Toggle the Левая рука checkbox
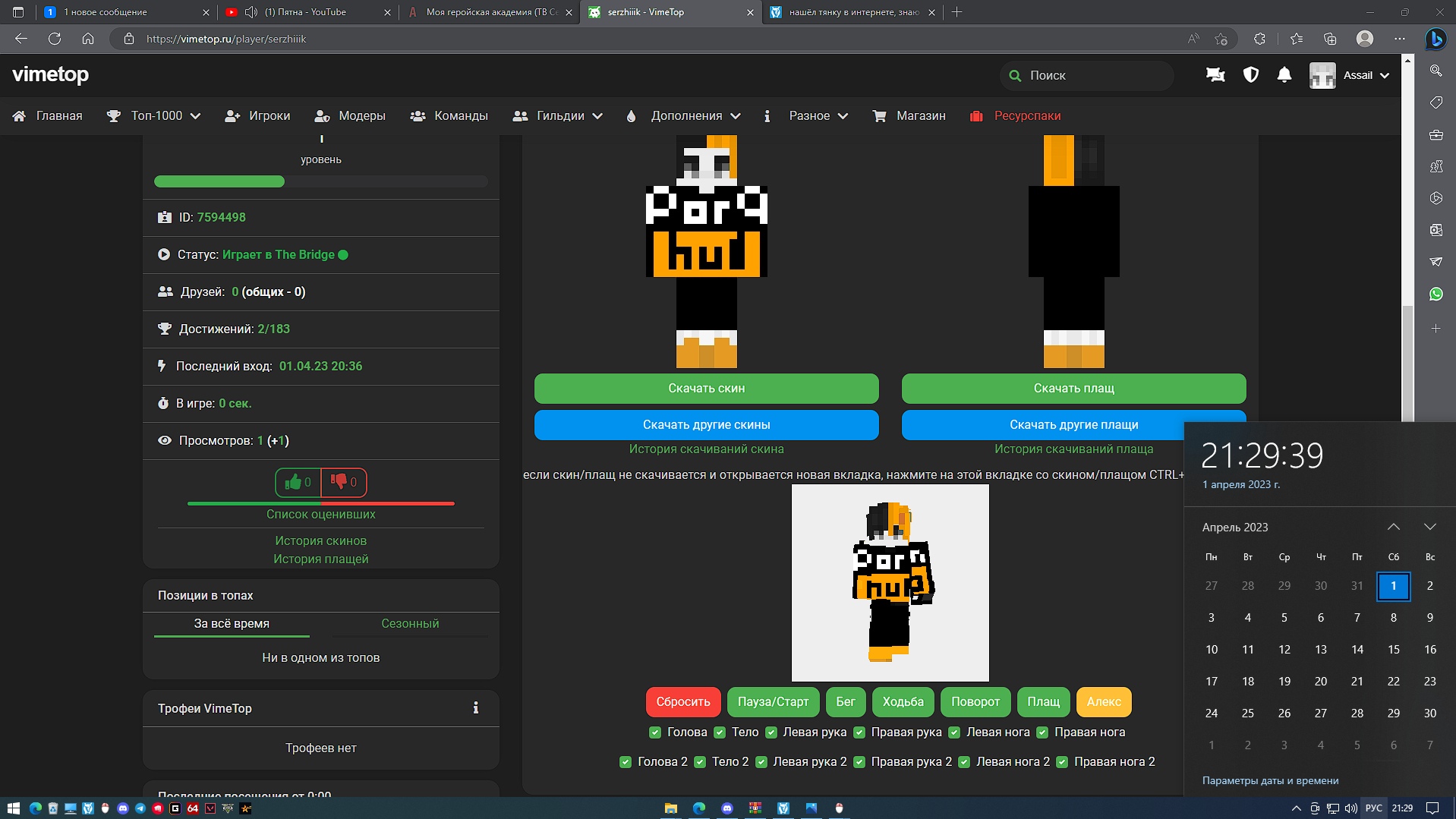 click(771, 732)
